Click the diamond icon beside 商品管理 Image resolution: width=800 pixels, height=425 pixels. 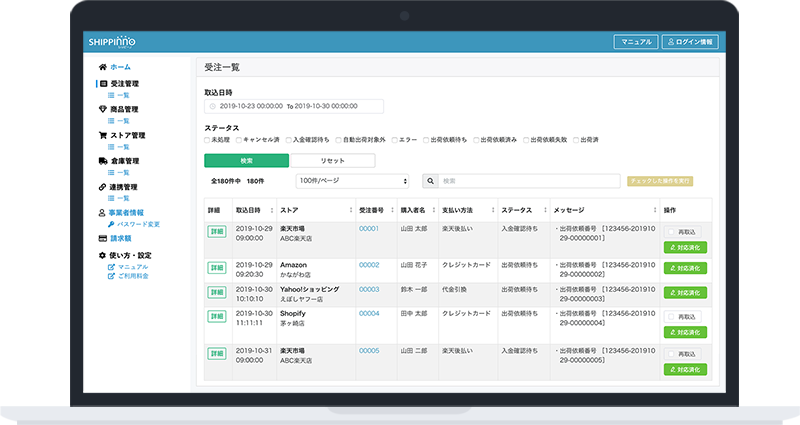pos(103,109)
